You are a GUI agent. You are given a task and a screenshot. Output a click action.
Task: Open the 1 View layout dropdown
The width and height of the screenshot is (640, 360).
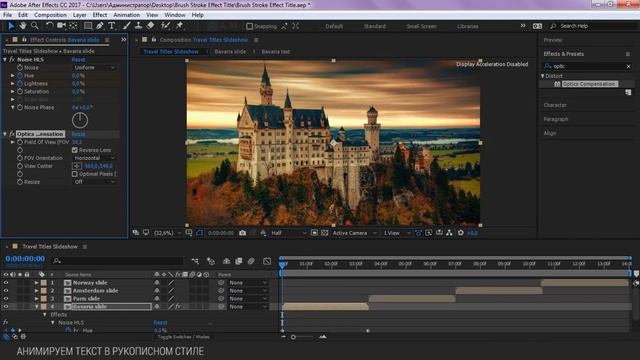(x=397, y=233)
